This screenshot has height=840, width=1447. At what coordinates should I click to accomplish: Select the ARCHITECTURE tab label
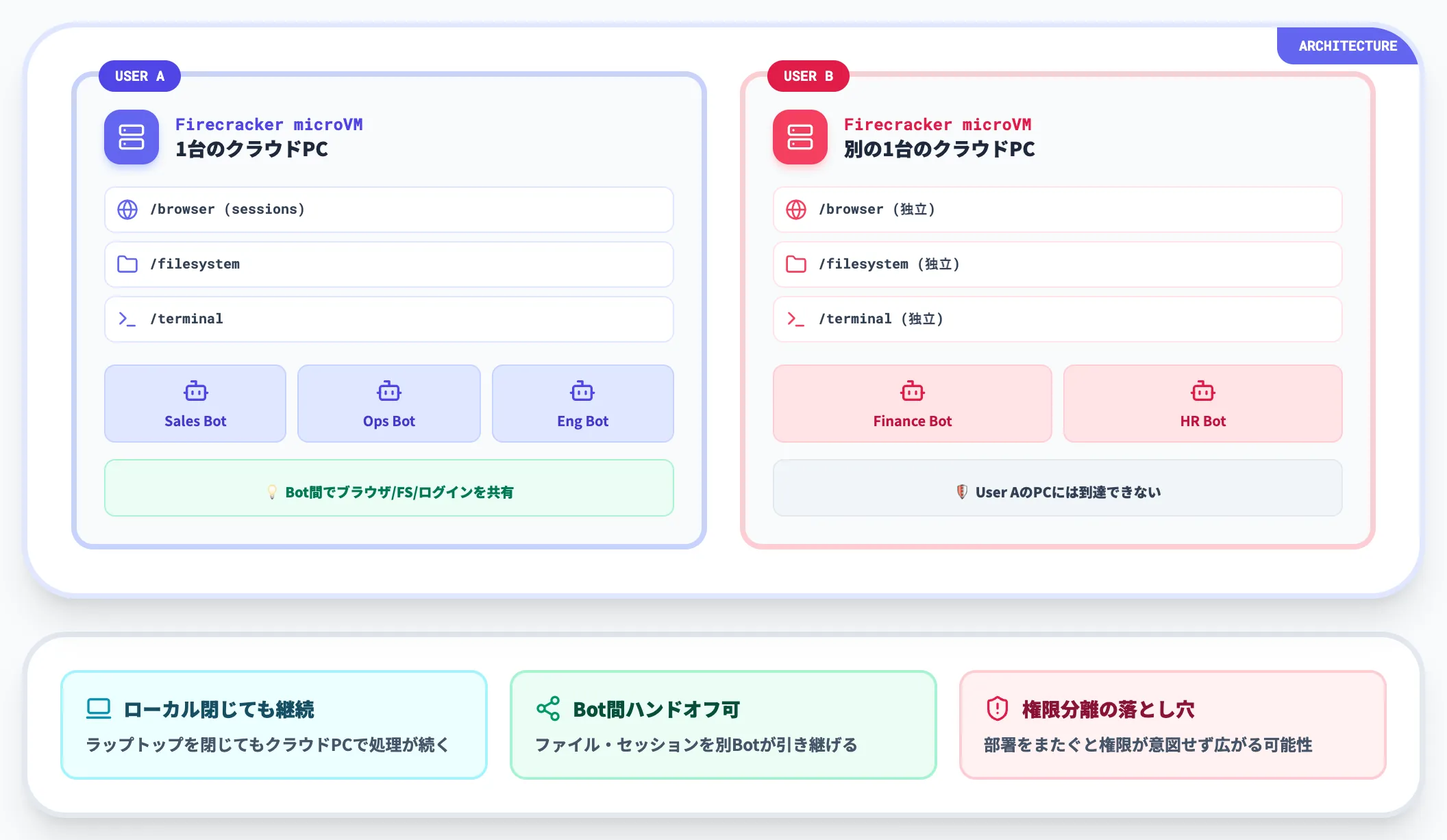(x=1348, y=46)
